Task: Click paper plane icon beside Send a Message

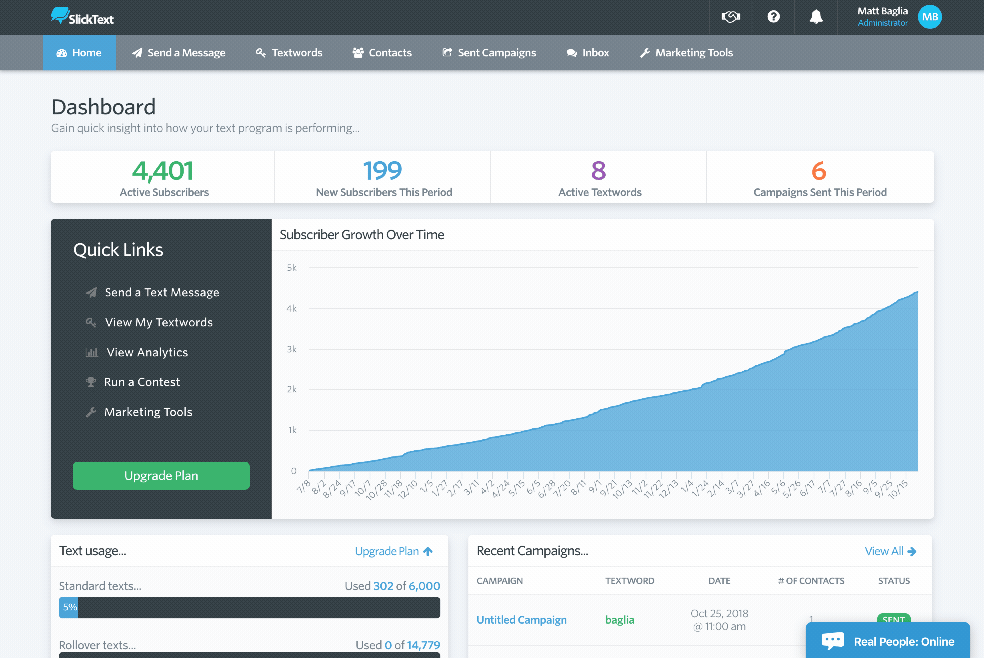Action: point(137,53)
